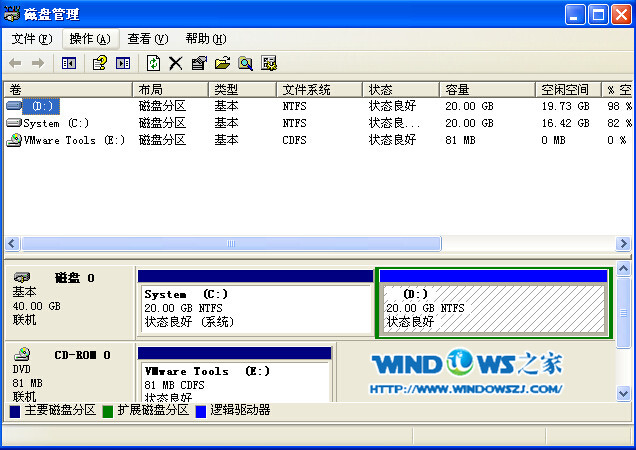Image resolution: width=636 pixels, height=450 pixels.
Task: Open the 操作(A) menu
Action: point(90,39)
